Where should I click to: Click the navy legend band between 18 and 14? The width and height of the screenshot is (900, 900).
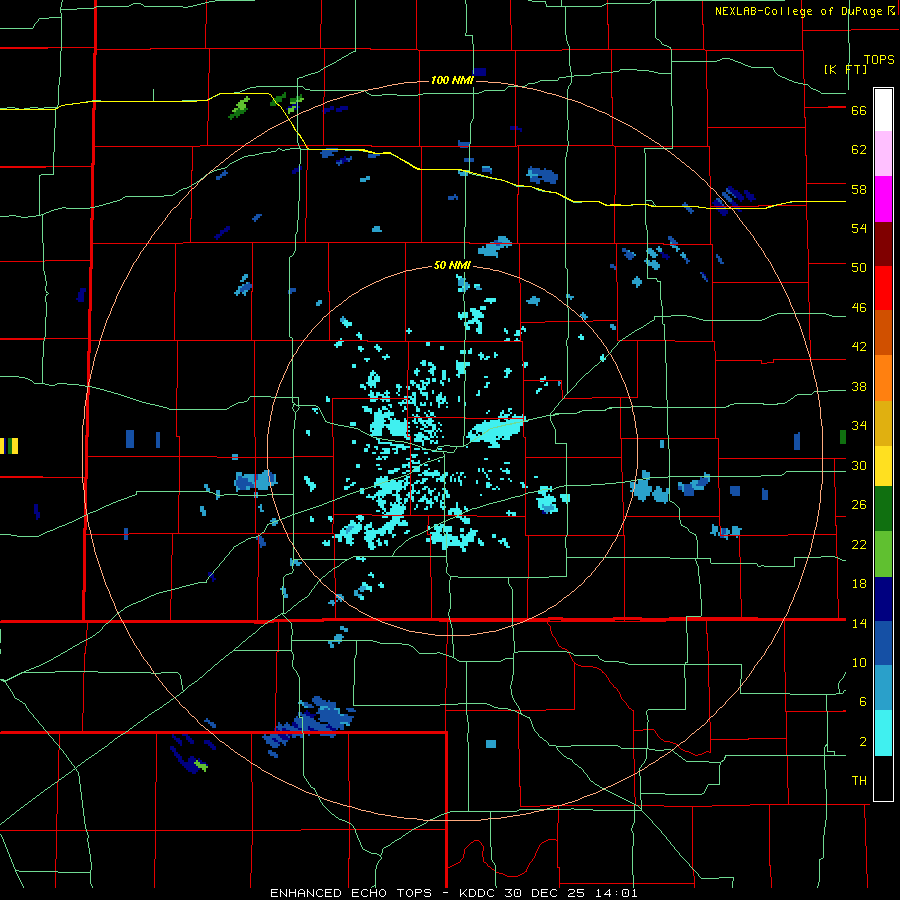883,599
